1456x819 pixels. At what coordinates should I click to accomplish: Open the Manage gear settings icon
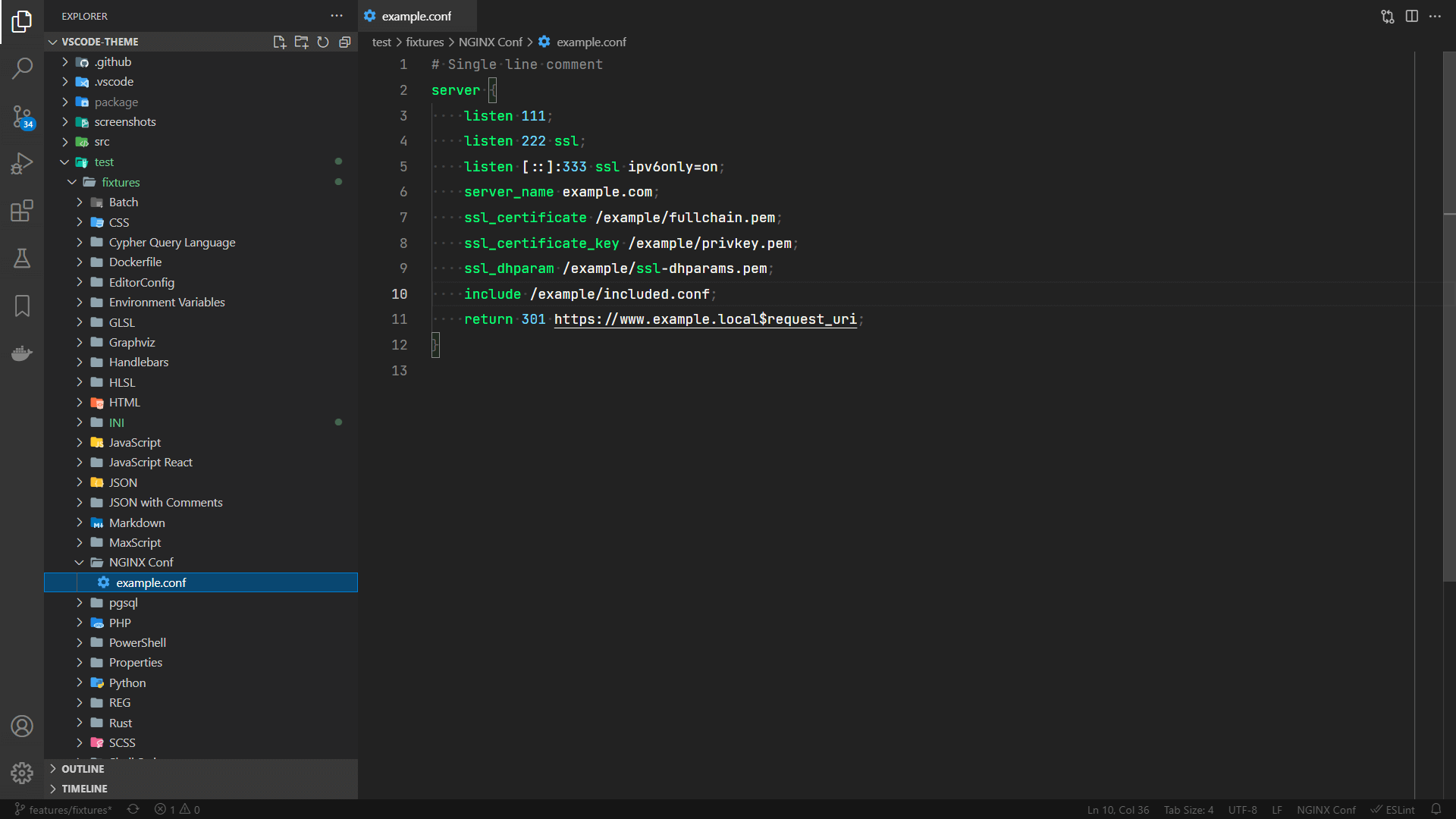coord(22,773)
